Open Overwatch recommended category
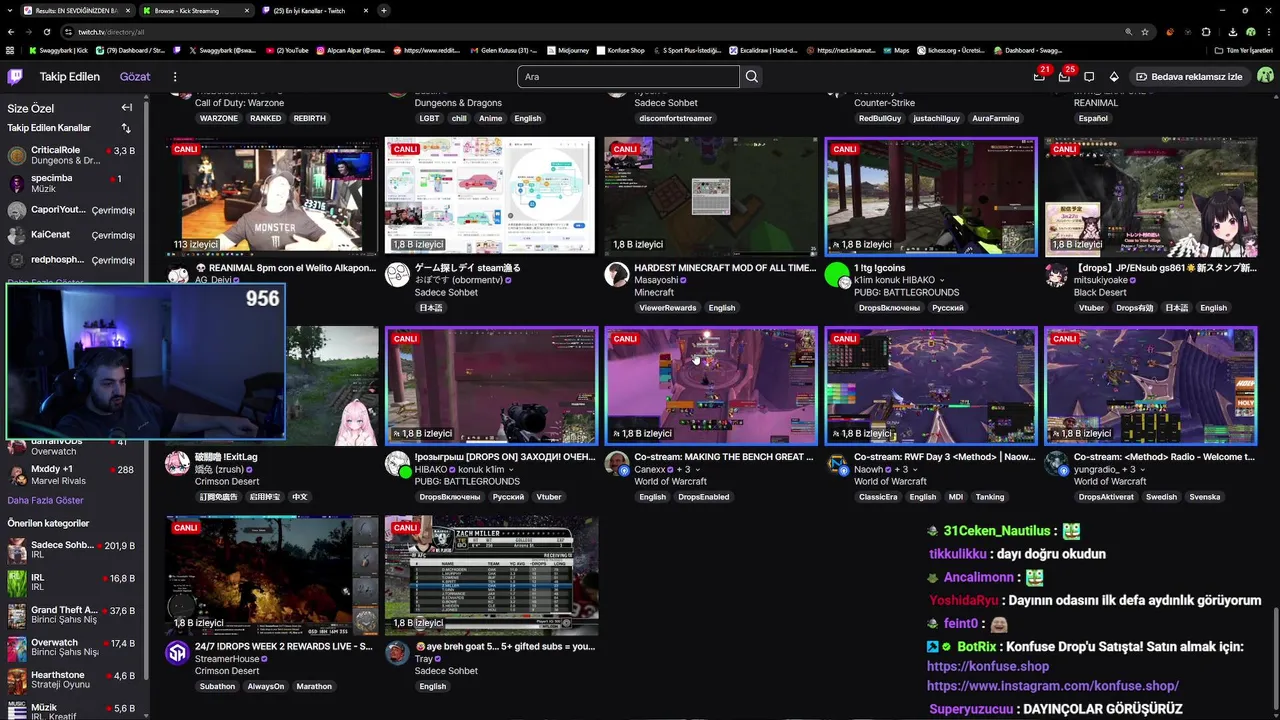This screenshot has height=720, width=1280. 70,647
